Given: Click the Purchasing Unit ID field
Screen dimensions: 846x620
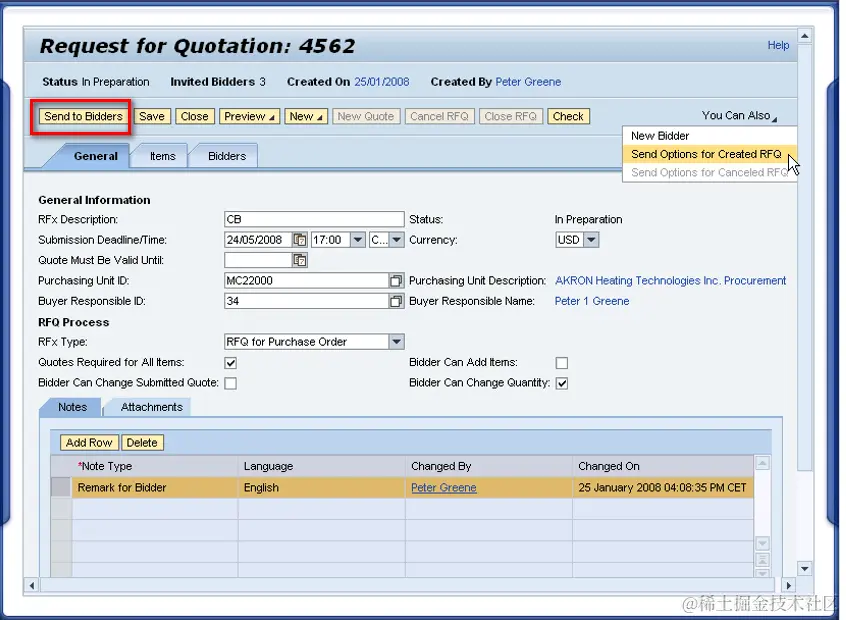Looking at the screenshot, I should [307, 281].
